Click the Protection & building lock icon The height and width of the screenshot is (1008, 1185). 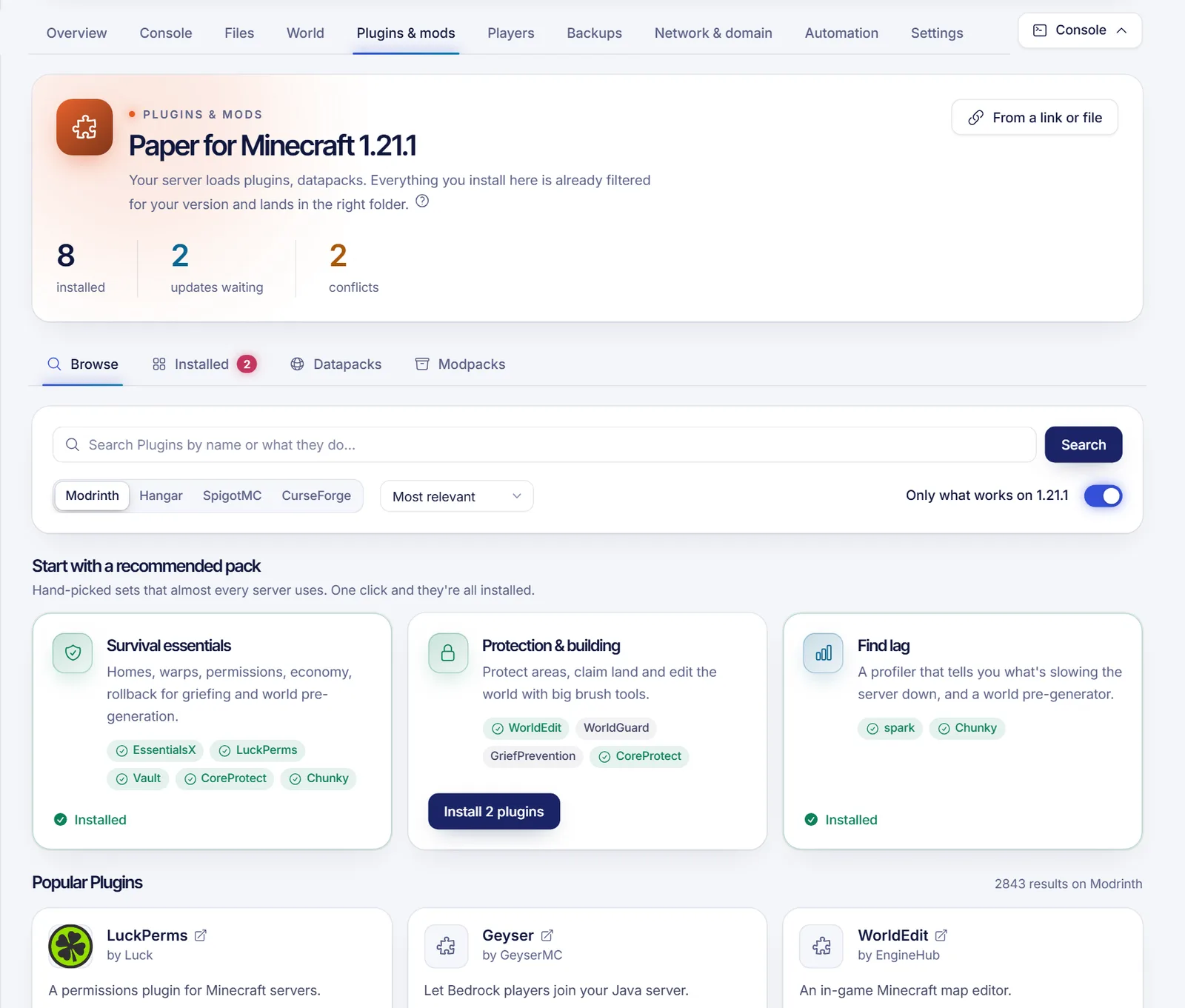pyautogui.click(x=448, y=653)
